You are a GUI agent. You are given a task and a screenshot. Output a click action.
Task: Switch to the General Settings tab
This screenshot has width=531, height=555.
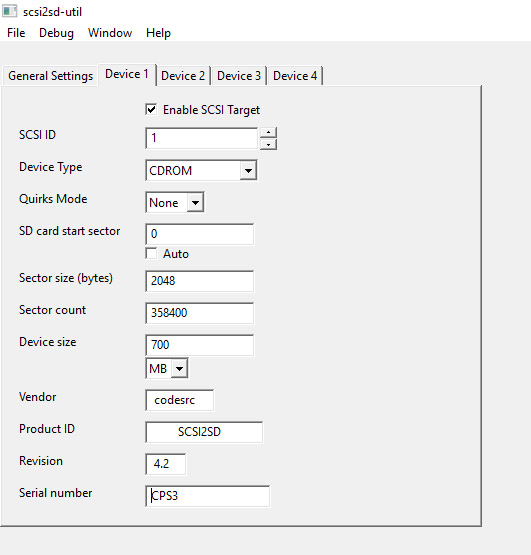(50, 76)
